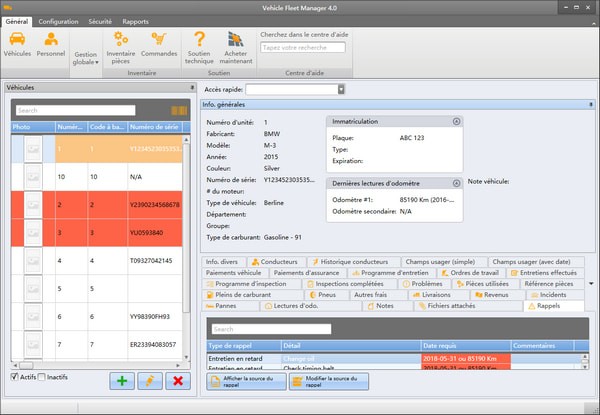Click Afficher la source du rappel
Image resolution: width=600 pixels, height=415 pixels.
click(x=245, y=381)
